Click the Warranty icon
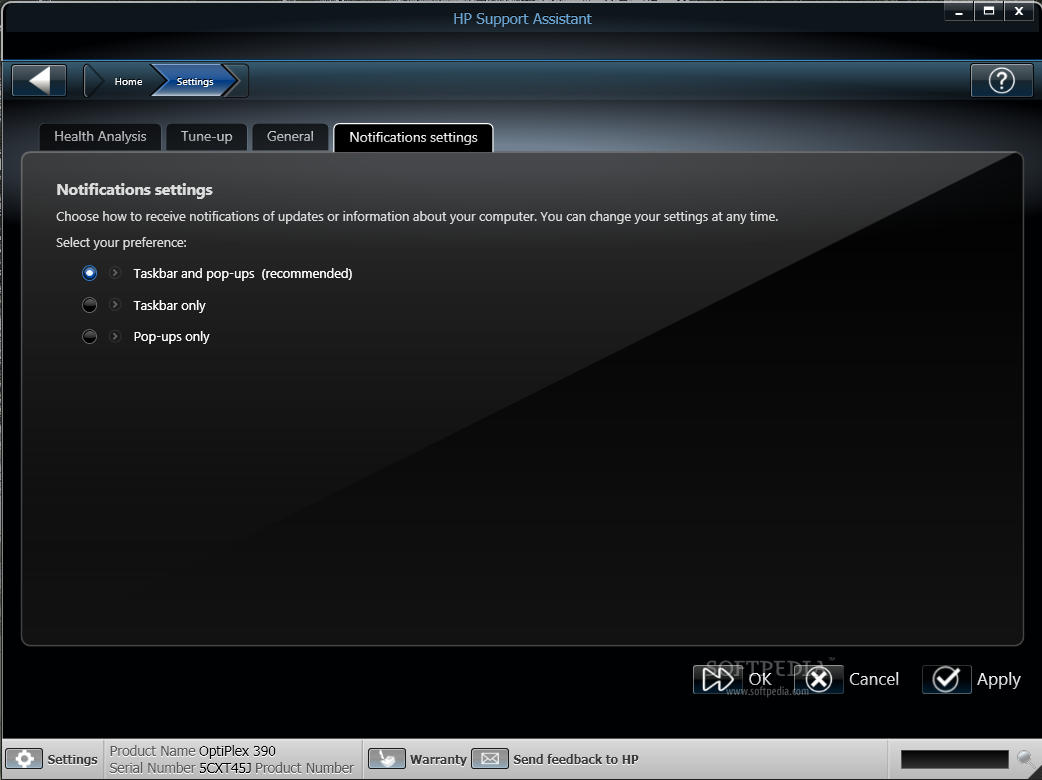The width and height of the screenshot is (1042, 780). coord(386,759)
